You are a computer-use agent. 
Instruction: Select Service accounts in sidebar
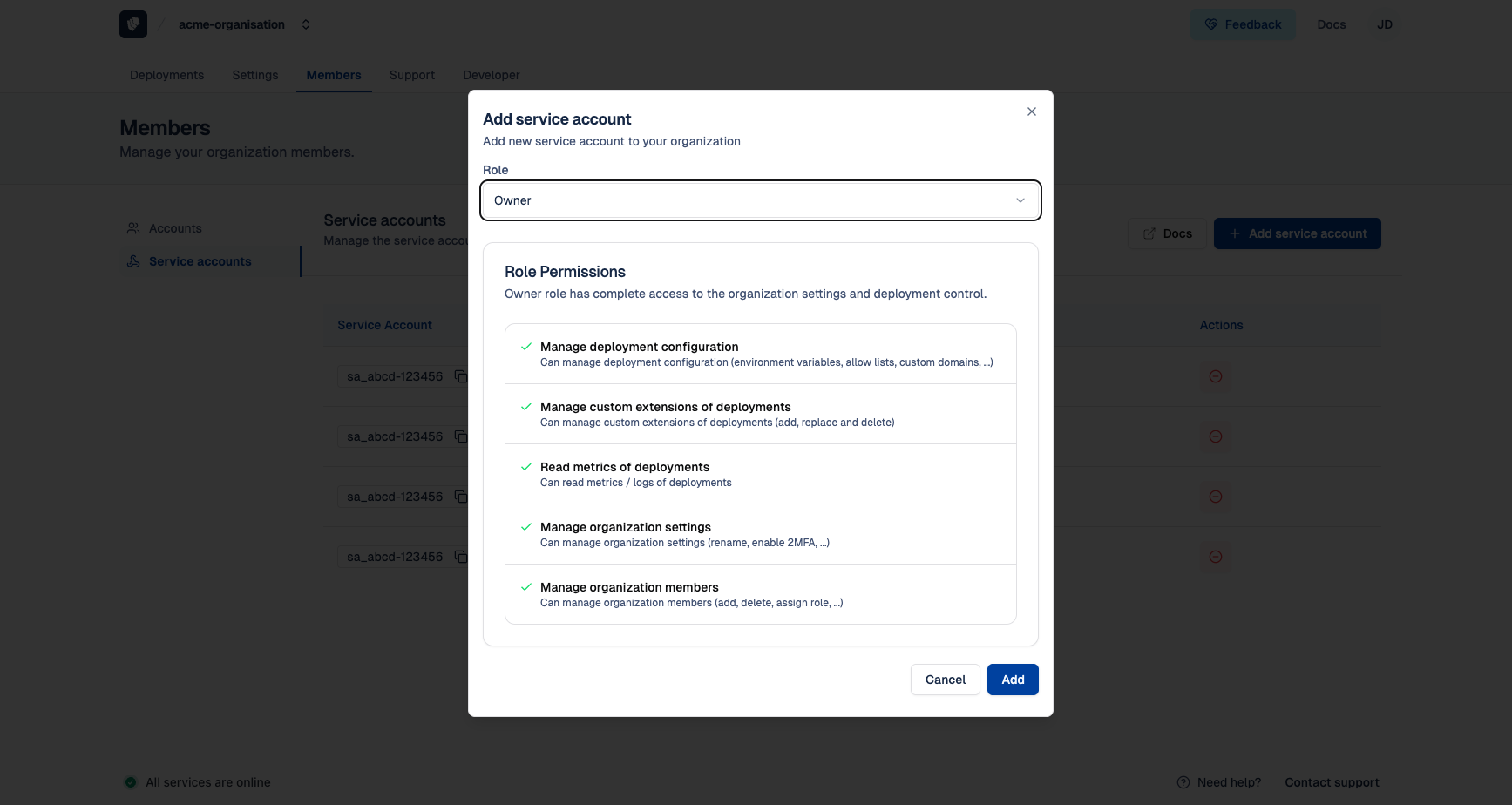(x=200, y=261)
